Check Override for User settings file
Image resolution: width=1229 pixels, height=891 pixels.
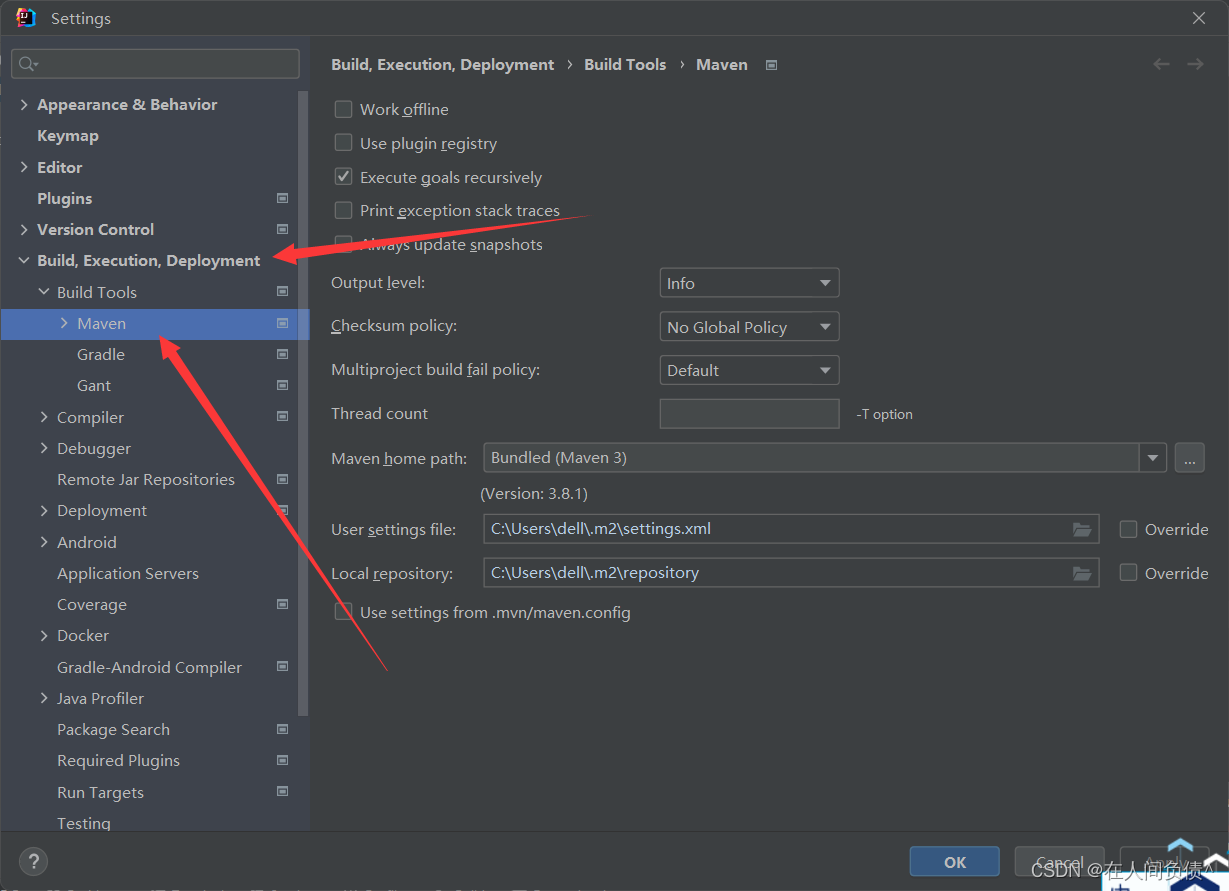click(1128, 529)
